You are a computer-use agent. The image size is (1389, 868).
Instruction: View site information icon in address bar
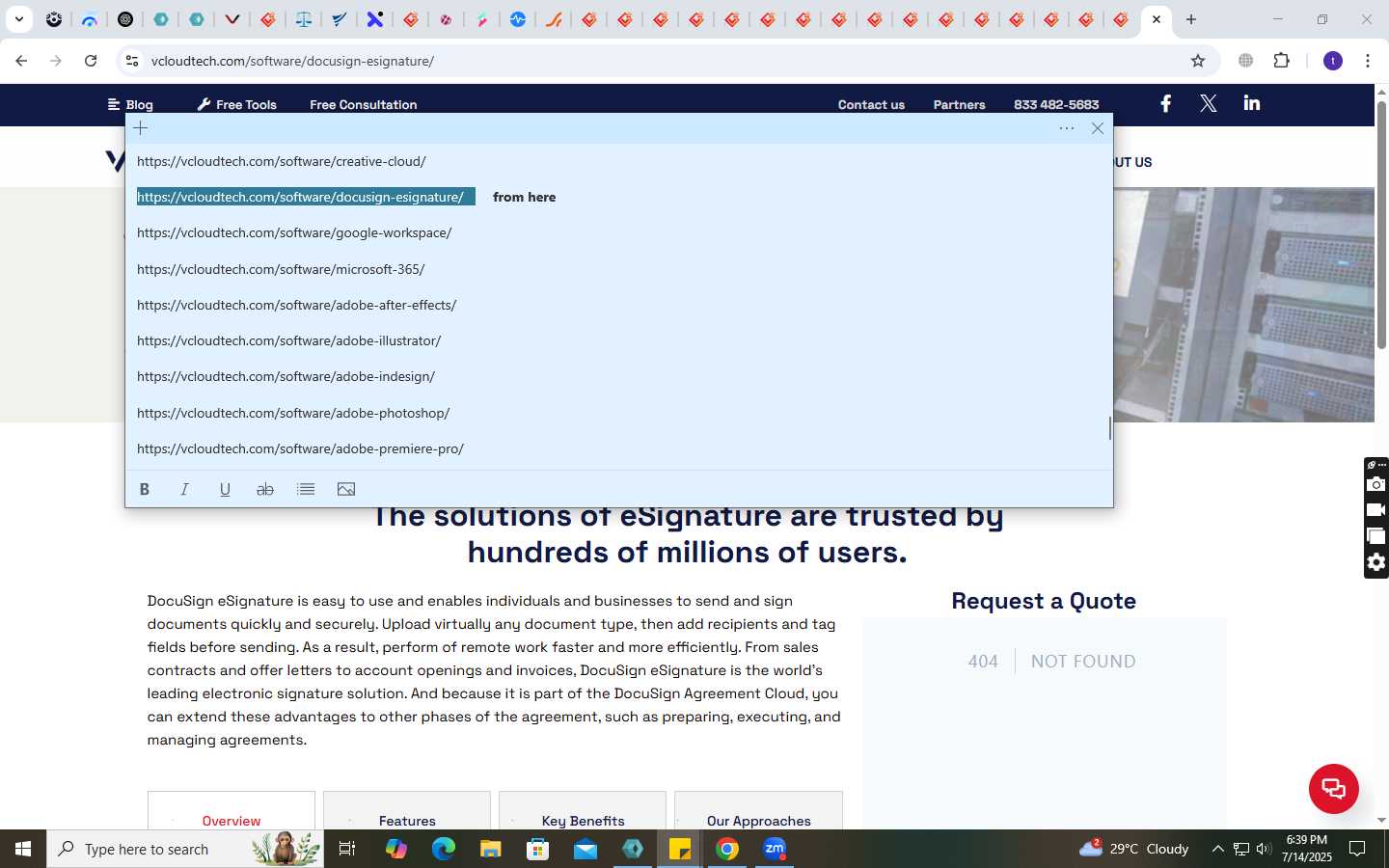[132, 61]
